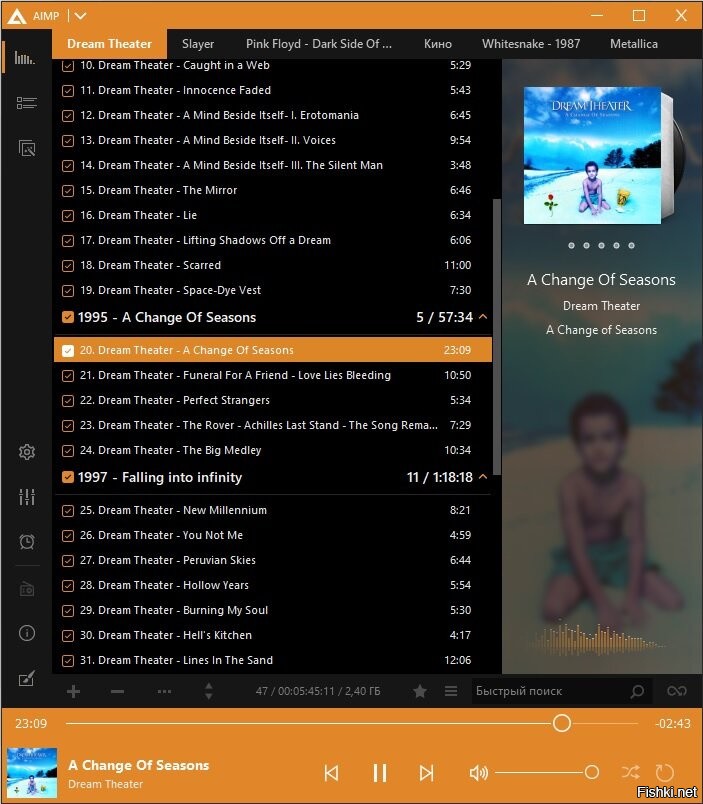Skip to next track button

click(427, 773)
